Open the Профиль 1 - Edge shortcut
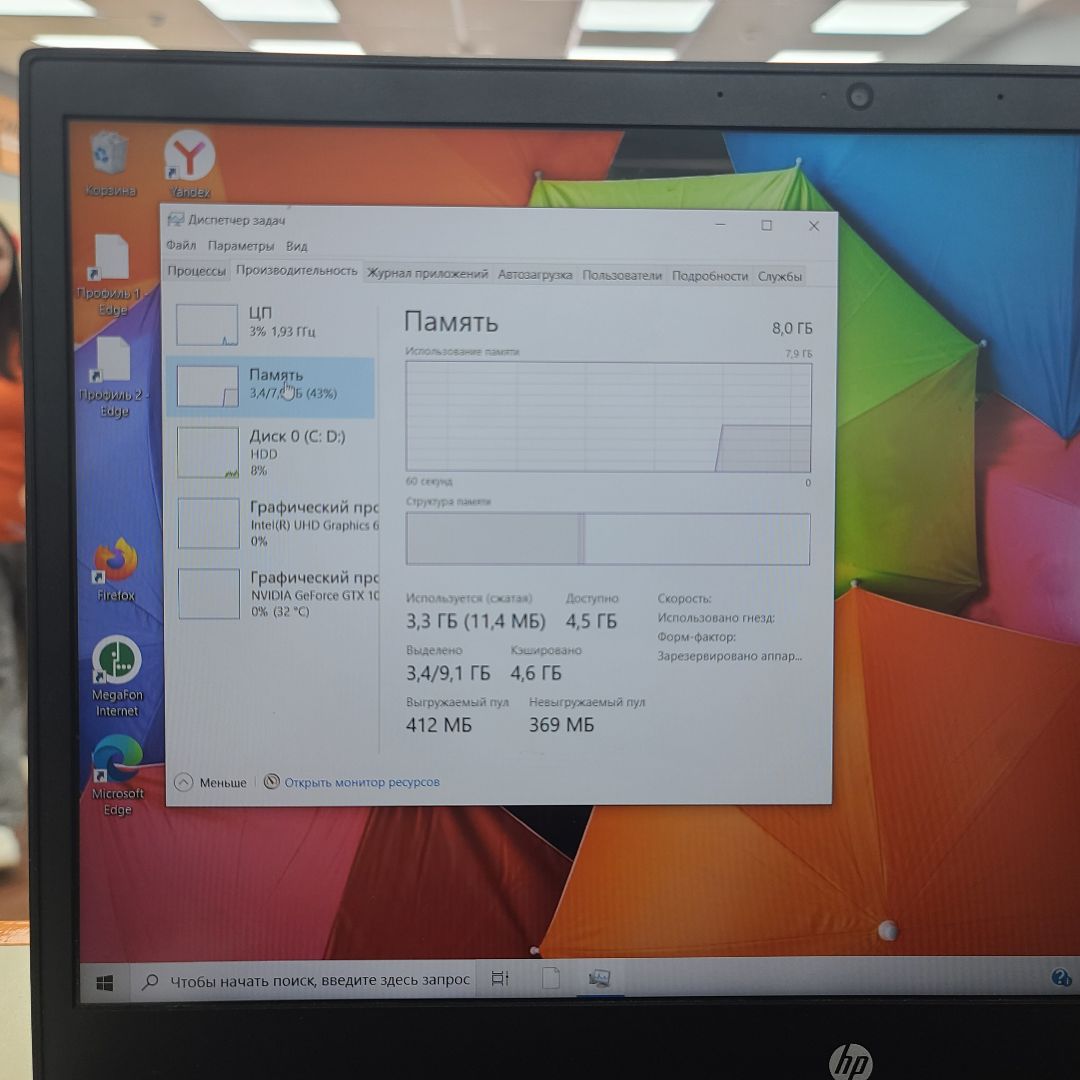The width and height of the screenshot is (1080, 1080). coord(111,262)
